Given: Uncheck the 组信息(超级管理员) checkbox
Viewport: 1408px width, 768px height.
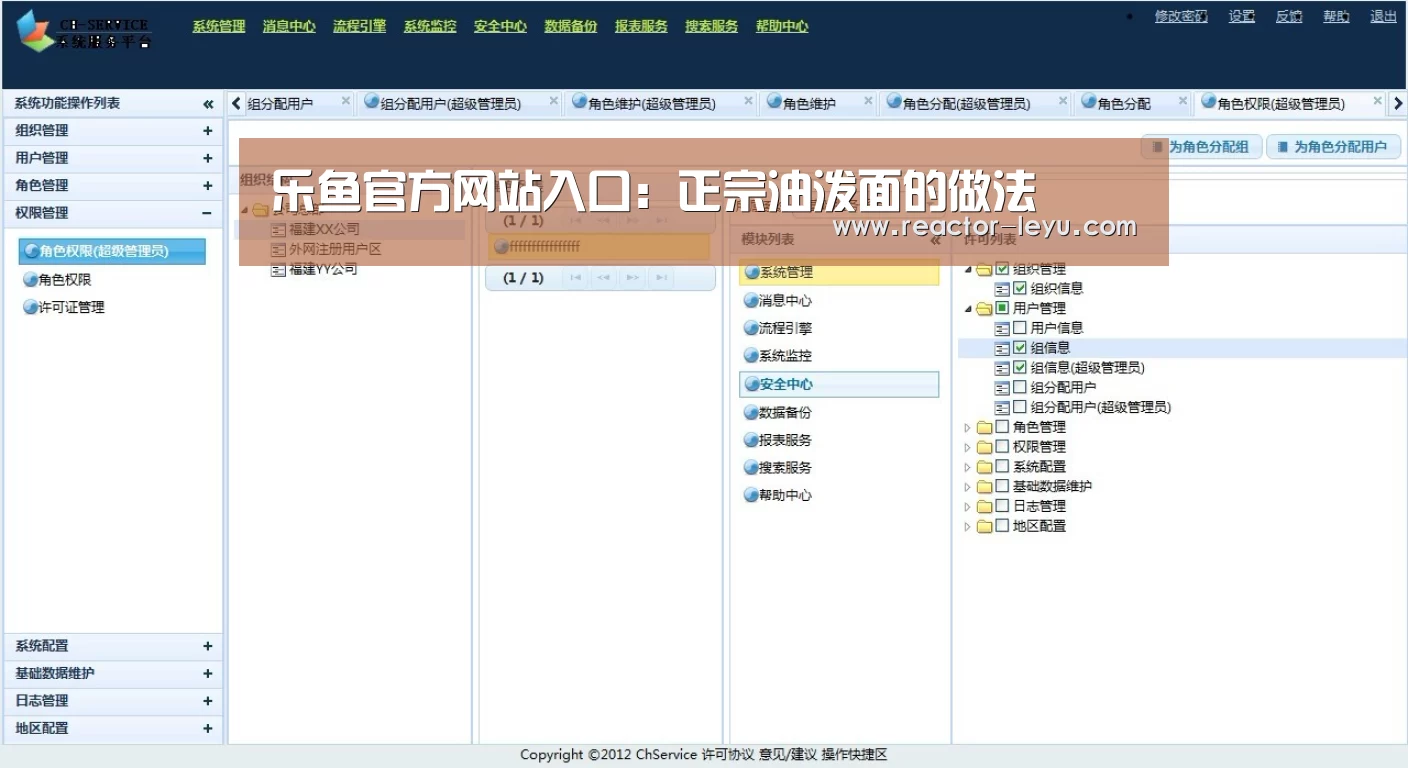Looking at the screenshot, I should pyautogui.click(x=1020, y=367).
